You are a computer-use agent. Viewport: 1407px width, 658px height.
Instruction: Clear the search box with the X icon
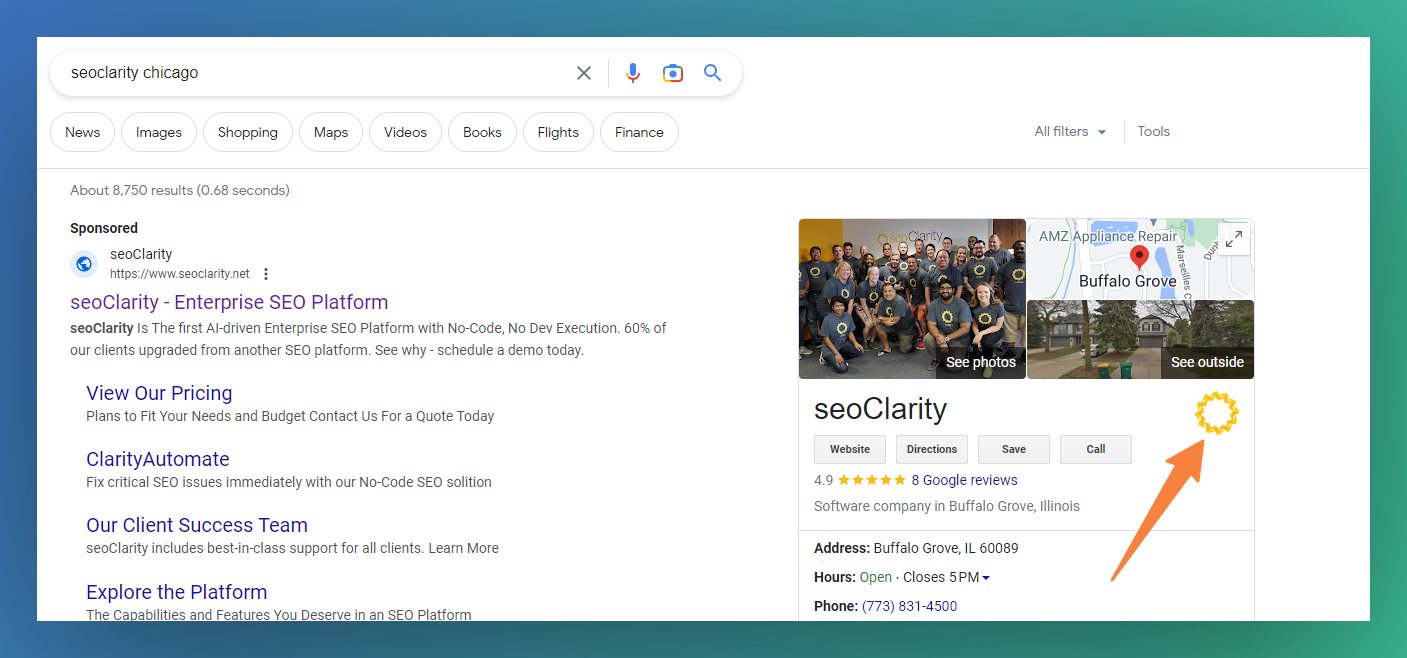pos(584,73)
